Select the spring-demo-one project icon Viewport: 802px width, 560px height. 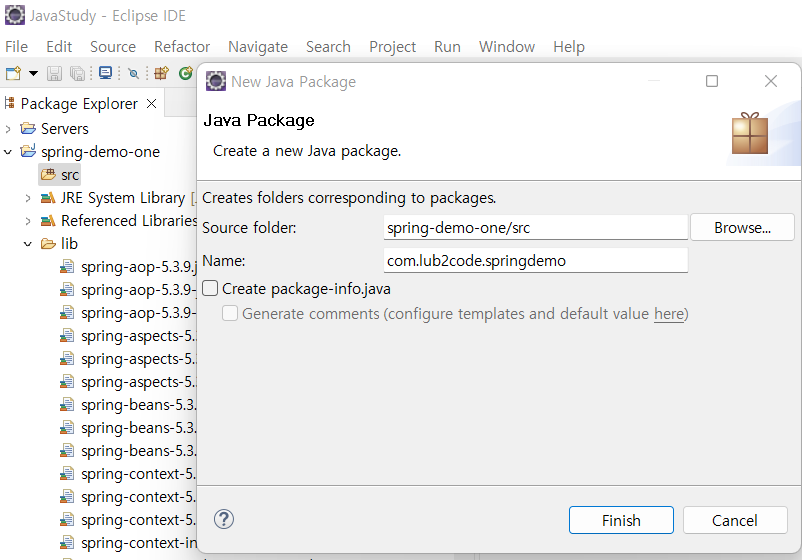(28, 151)
